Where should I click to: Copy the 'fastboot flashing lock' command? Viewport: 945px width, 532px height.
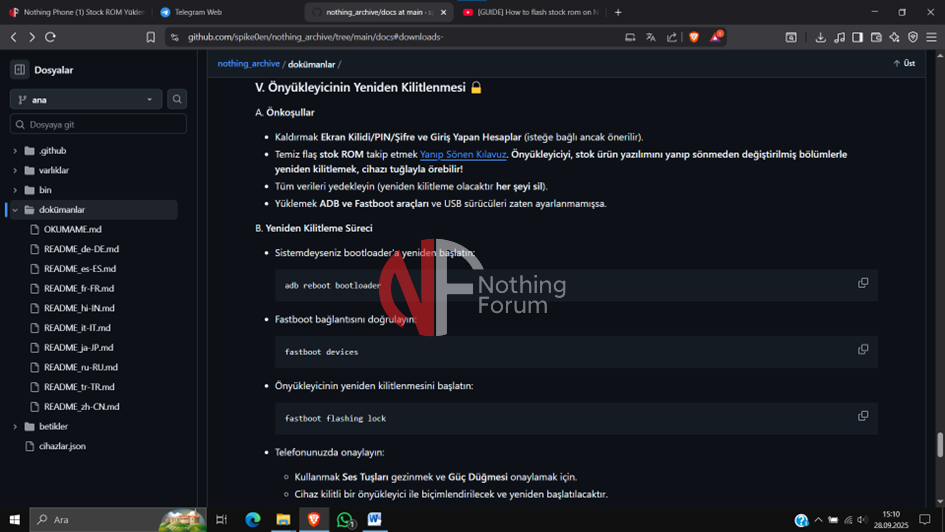pyautogui.click(x=862, y=416)
